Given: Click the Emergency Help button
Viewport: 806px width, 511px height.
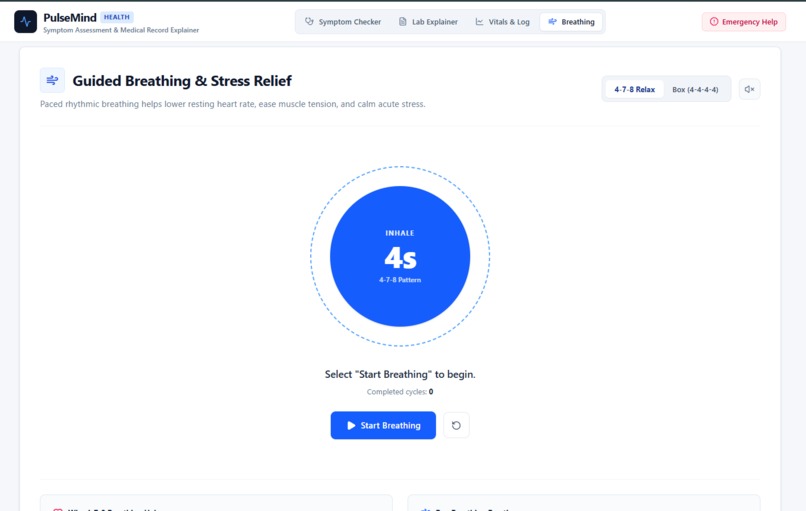Looking at the screenshot, I should [x=743, y=22].
